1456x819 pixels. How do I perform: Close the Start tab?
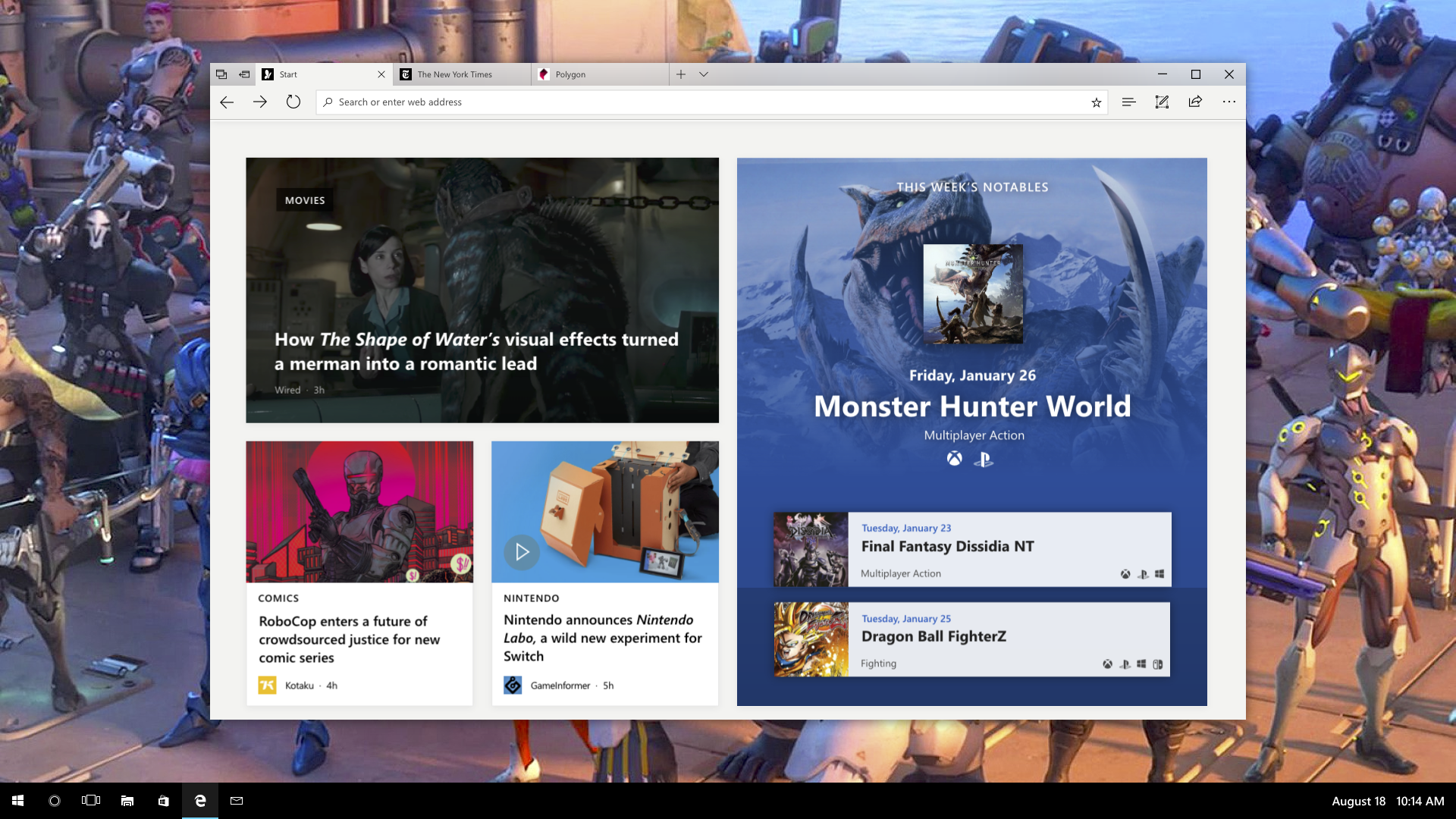point(381,74)
